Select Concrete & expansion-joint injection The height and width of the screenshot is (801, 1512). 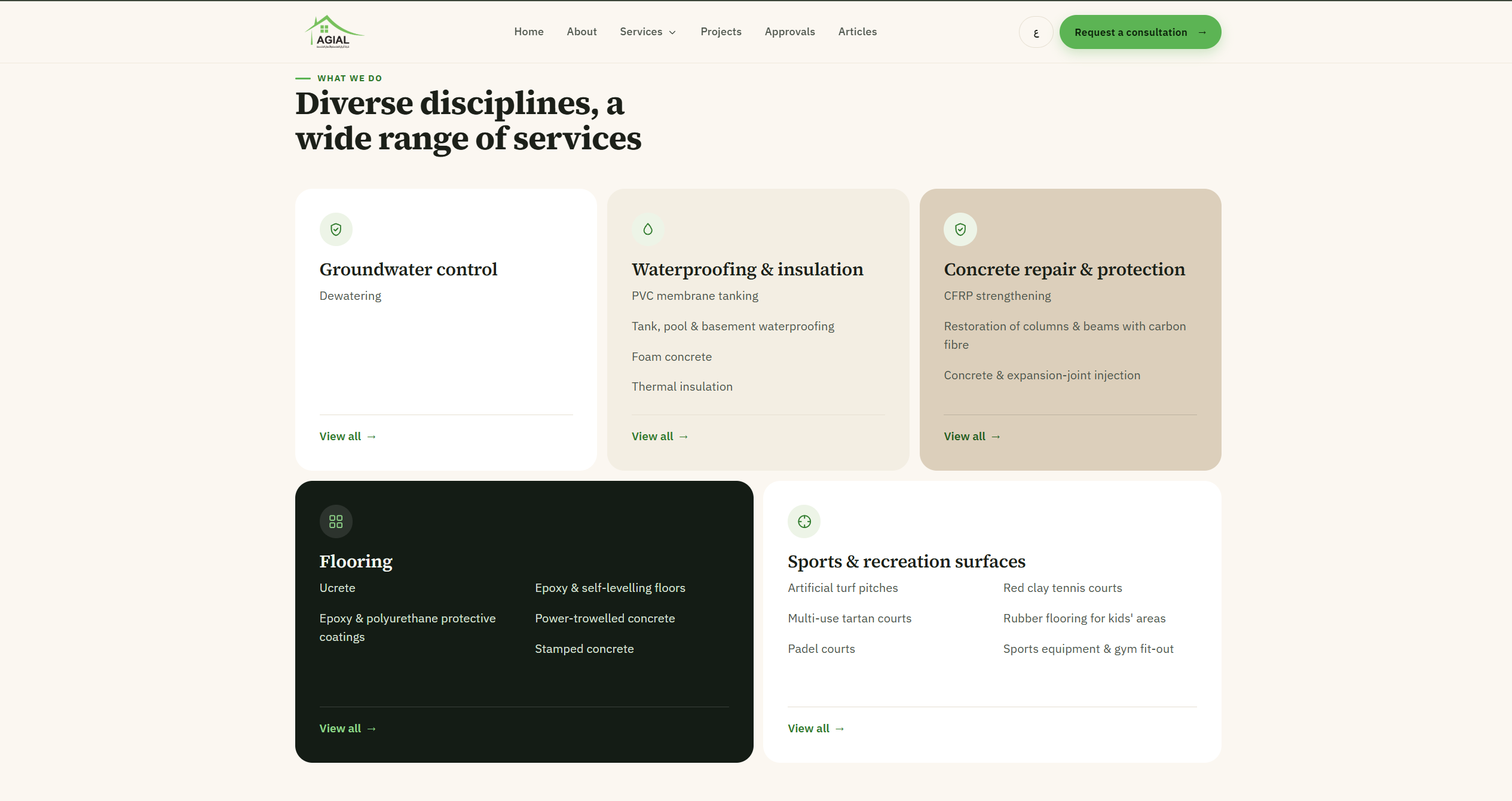tap(1042, 375)
